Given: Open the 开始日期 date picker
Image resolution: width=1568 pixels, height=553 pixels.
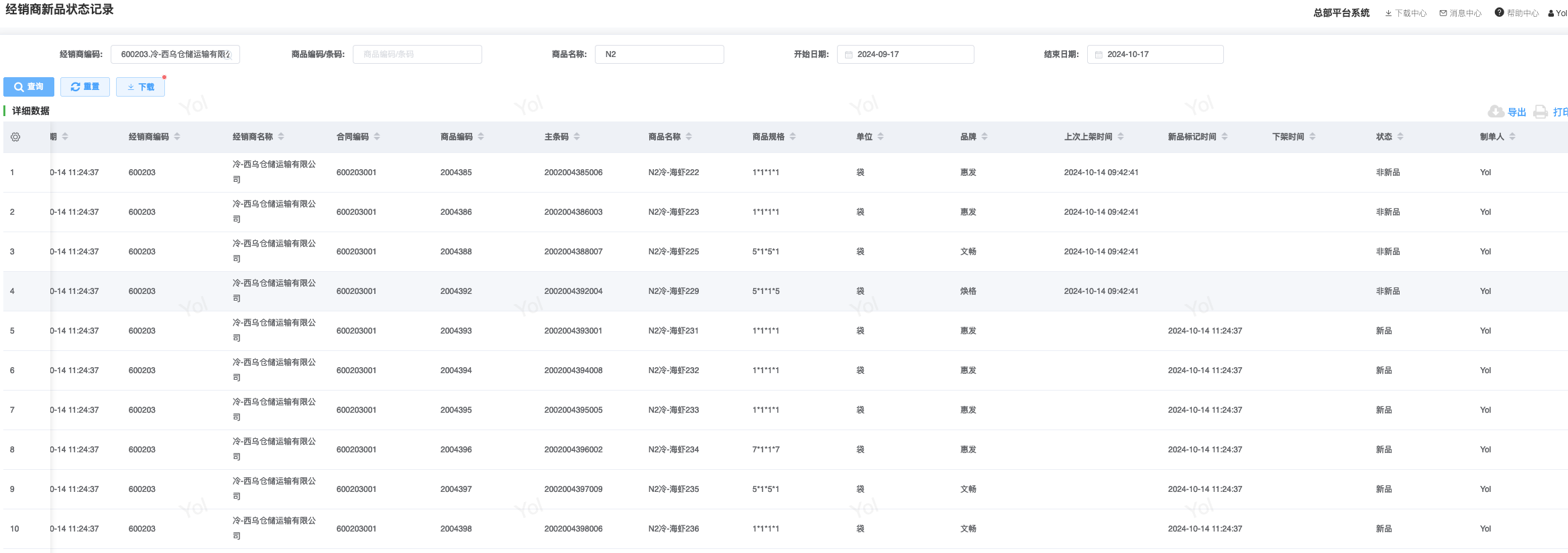Looking at the screenshot, I should (905, 54).
